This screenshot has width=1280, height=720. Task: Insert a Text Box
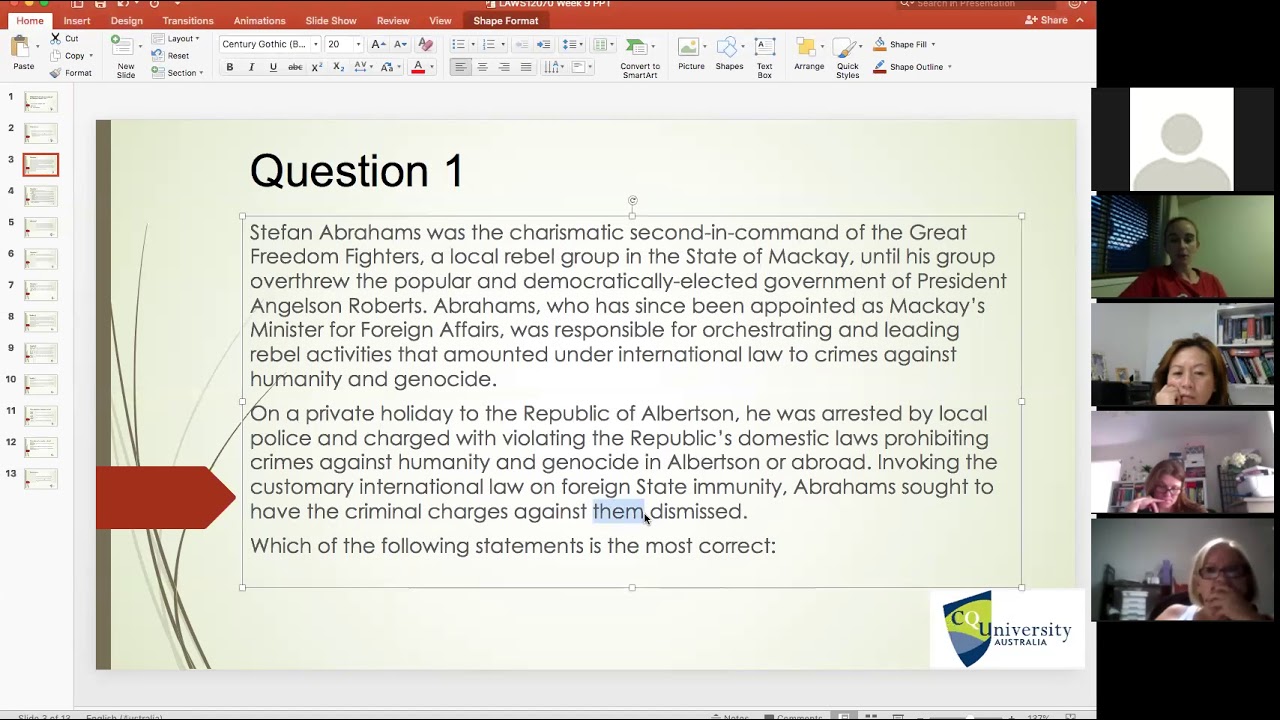(x=764, y=57)
